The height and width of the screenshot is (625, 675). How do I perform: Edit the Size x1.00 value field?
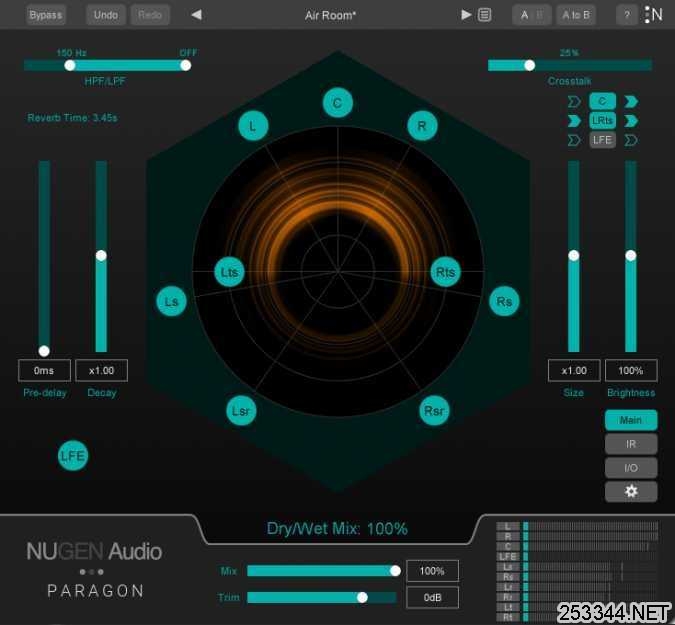click(x=574, y=370)
